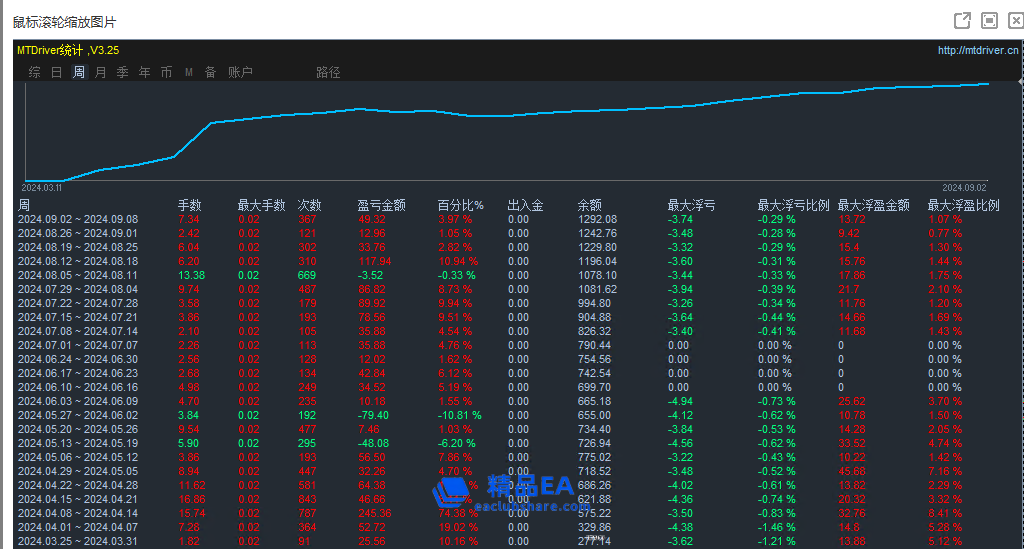Select the 季 quarterly tab
This screenshot has width=1024, height=549.
[x=123, y=72]
